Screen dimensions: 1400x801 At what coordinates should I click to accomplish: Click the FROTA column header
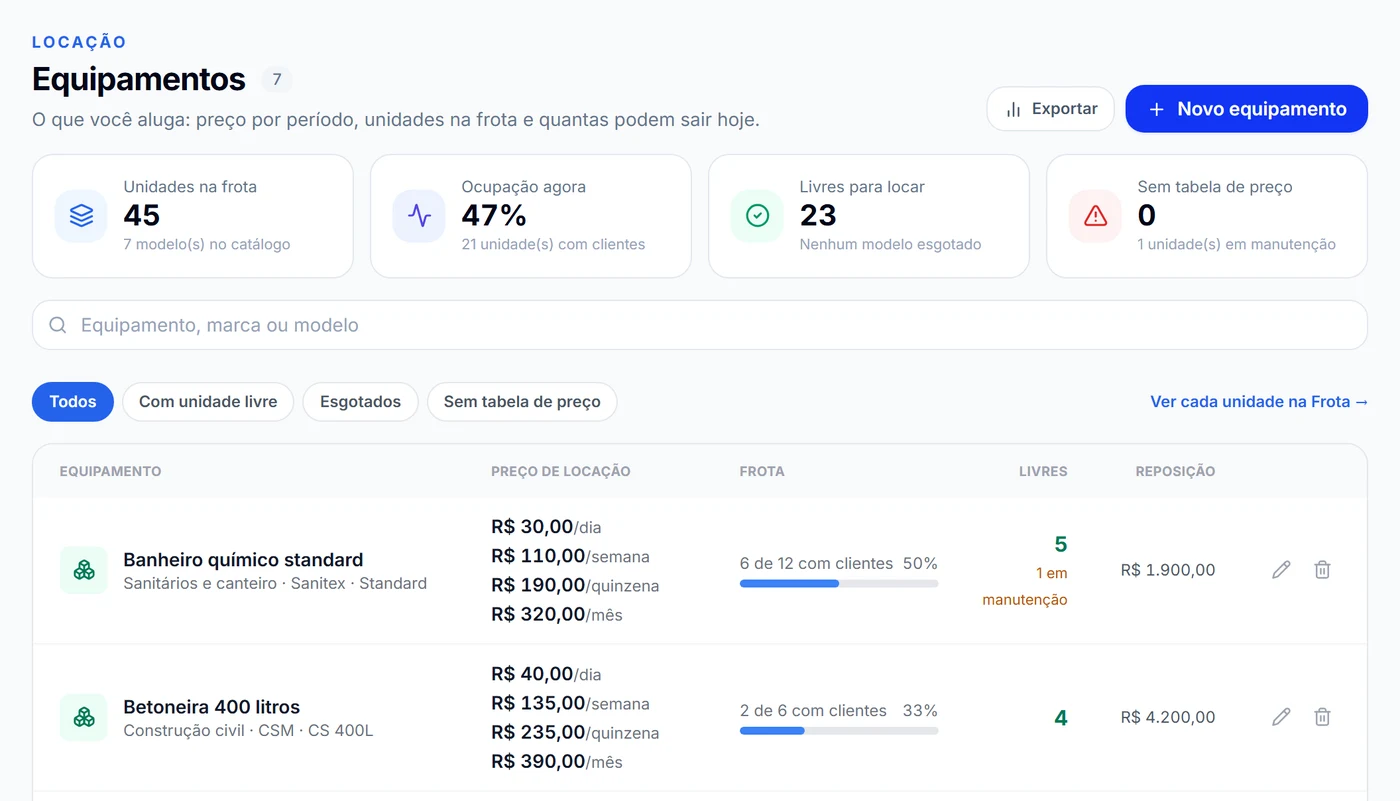(x=762, y=471)
